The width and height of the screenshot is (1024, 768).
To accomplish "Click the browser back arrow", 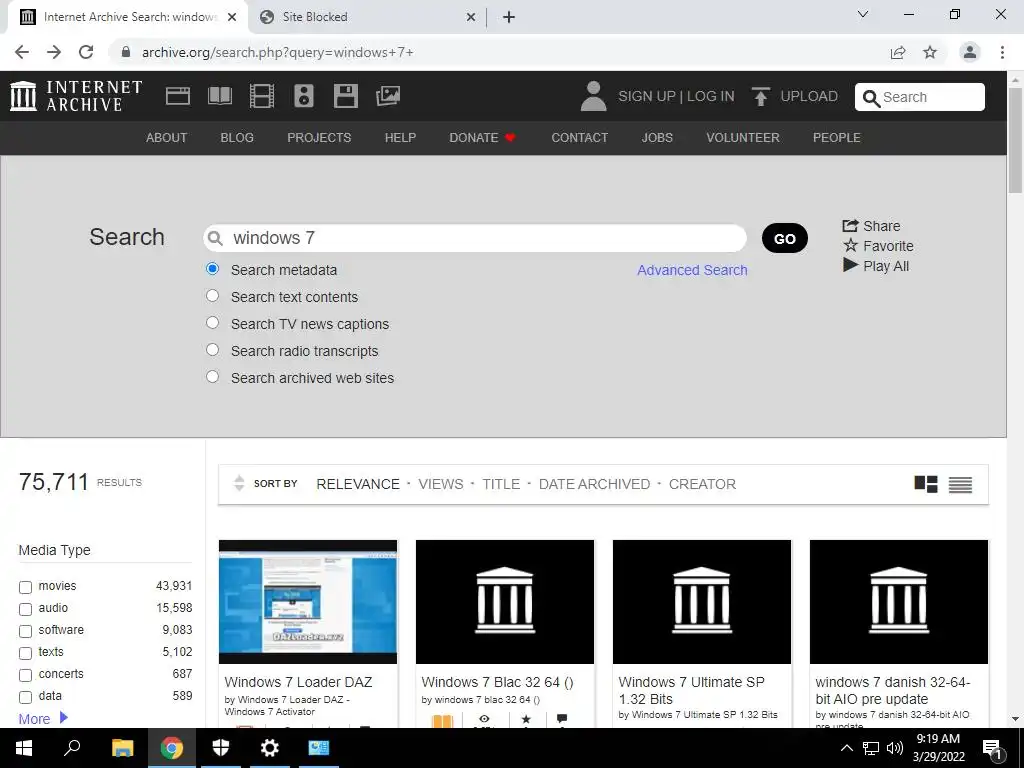I will (x=22, y=52).
